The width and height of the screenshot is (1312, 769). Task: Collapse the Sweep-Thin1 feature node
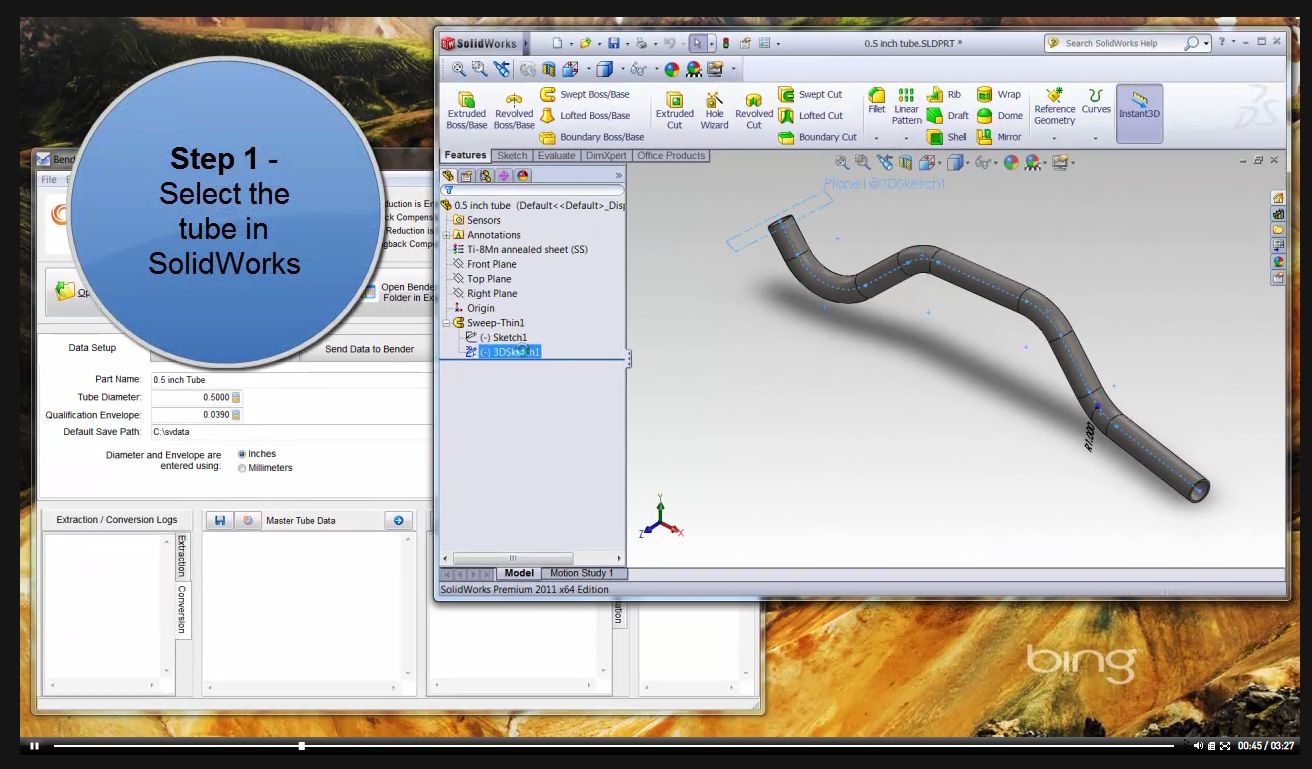click(x=447, y=323)
